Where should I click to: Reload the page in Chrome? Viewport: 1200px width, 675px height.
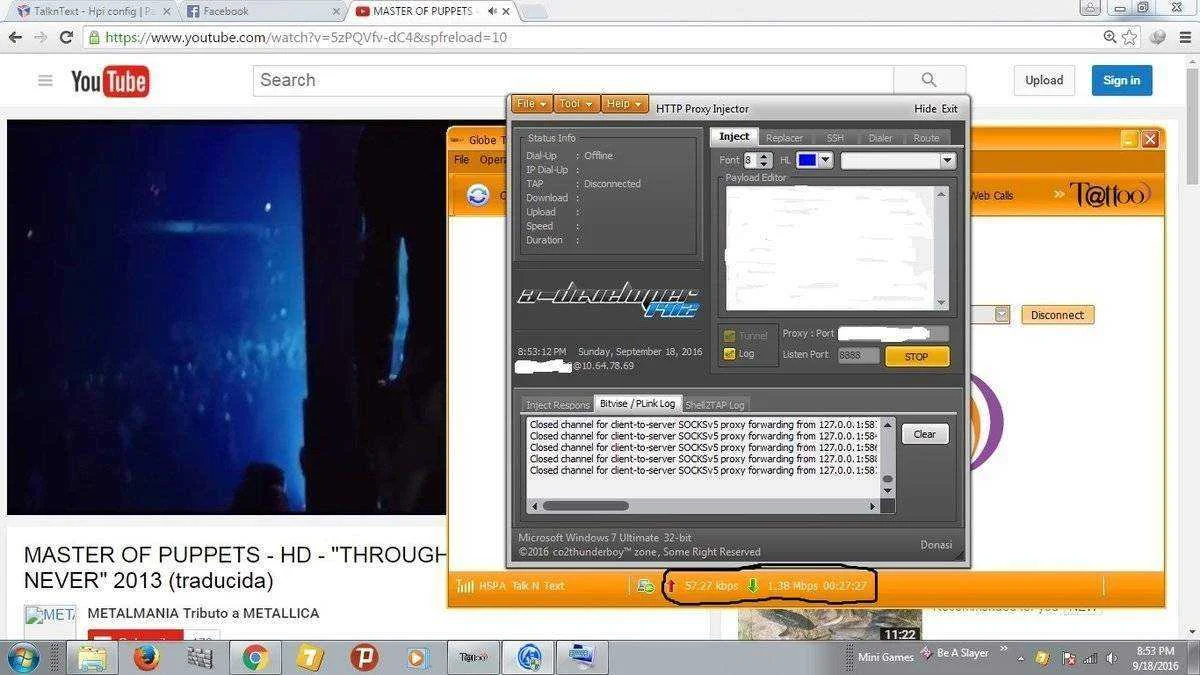66,37
